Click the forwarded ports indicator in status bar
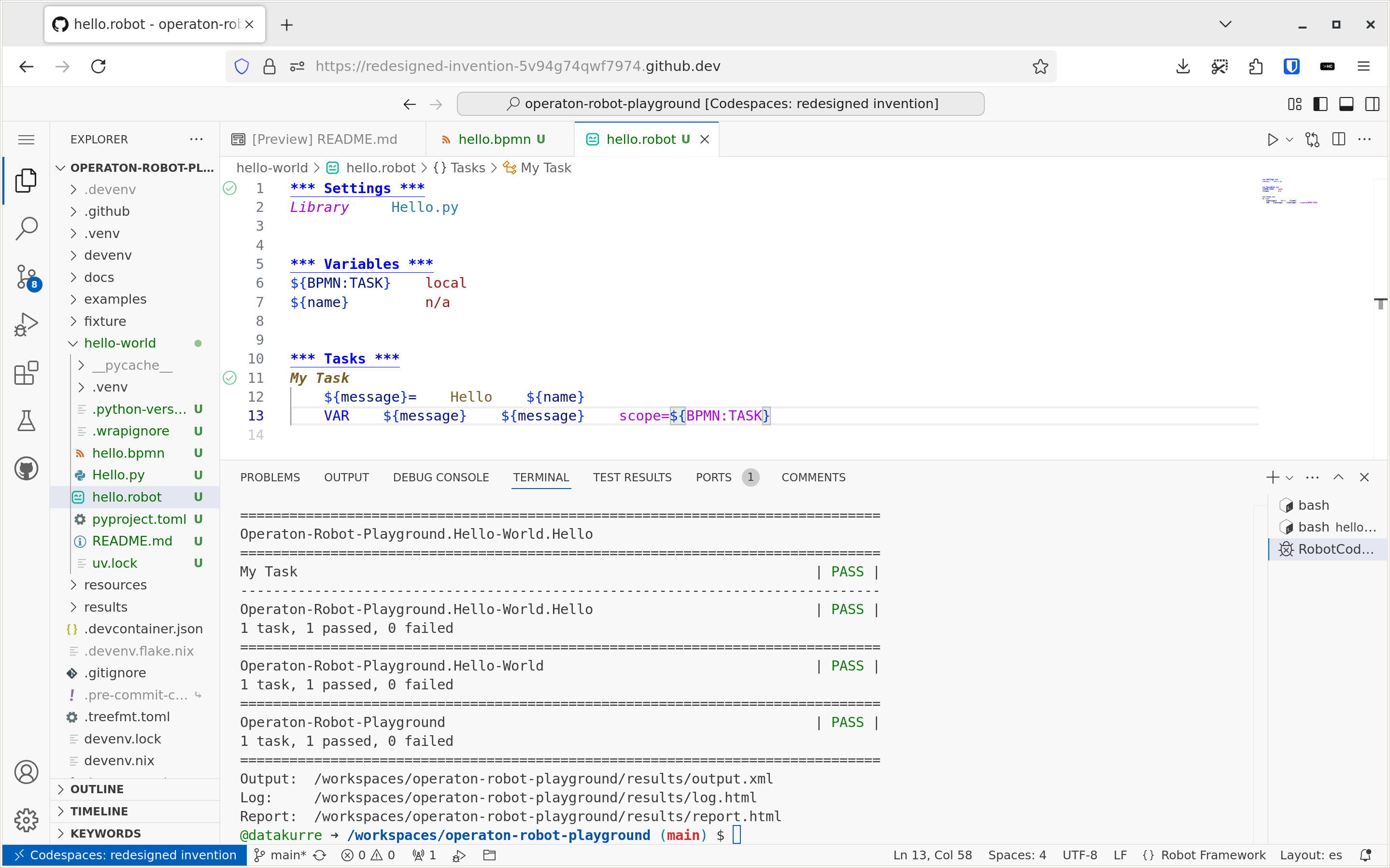Viewport: 1390px width, 868px height. 425,855
